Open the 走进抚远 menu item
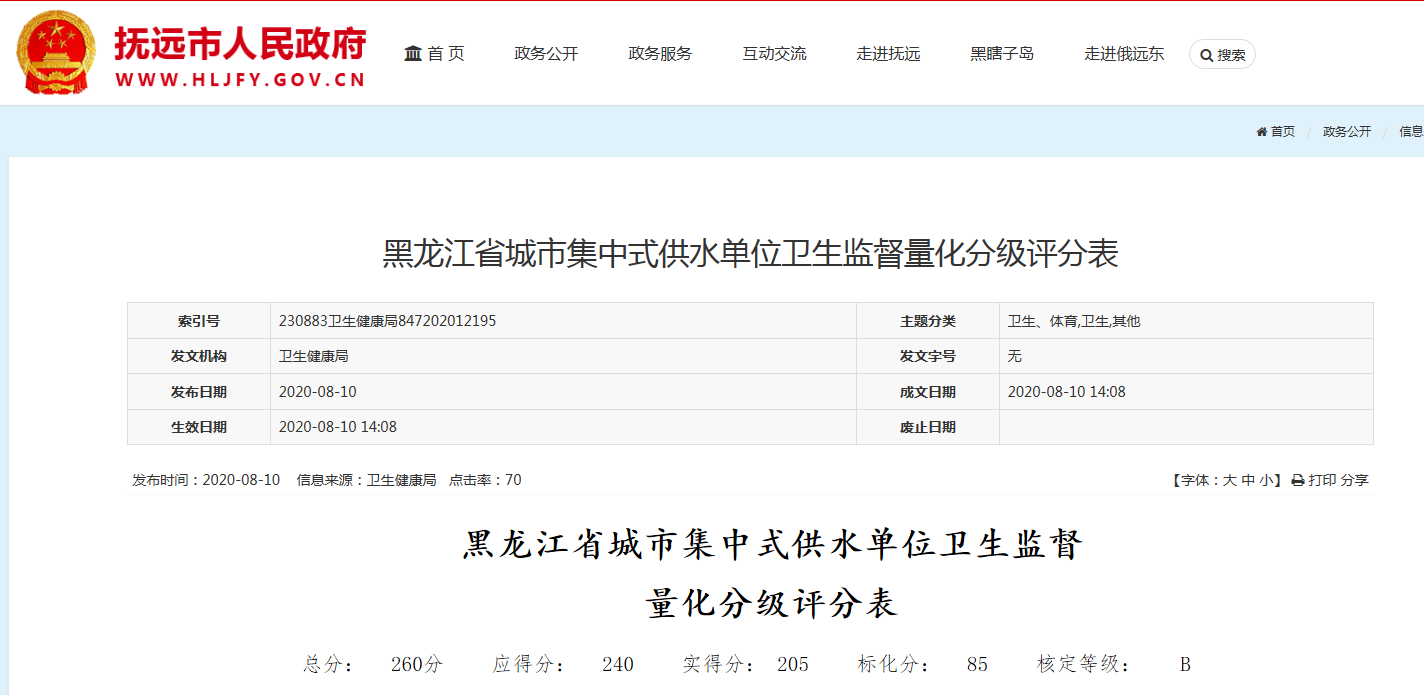1424x695 pixels. click(x=888, y=54)
